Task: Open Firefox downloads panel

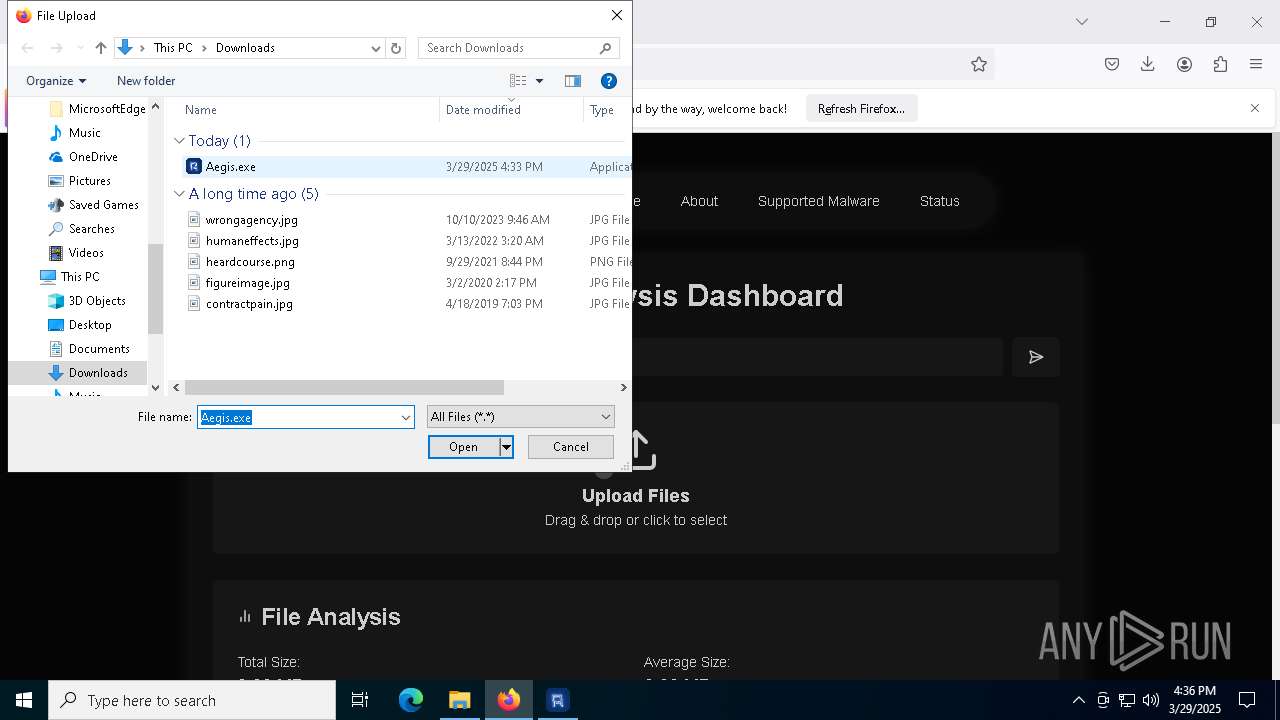Action: coord(1148,64)
